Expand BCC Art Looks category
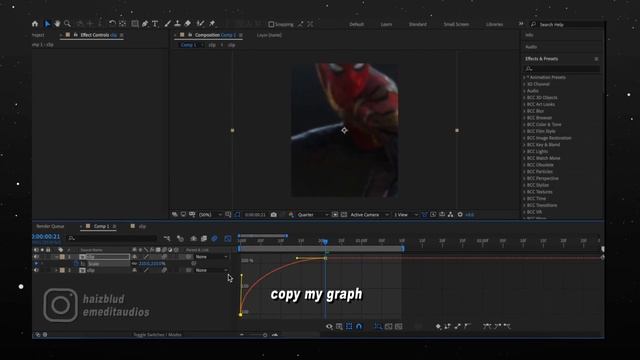Viewport: 640px width, 360px height. coord(524,104)
